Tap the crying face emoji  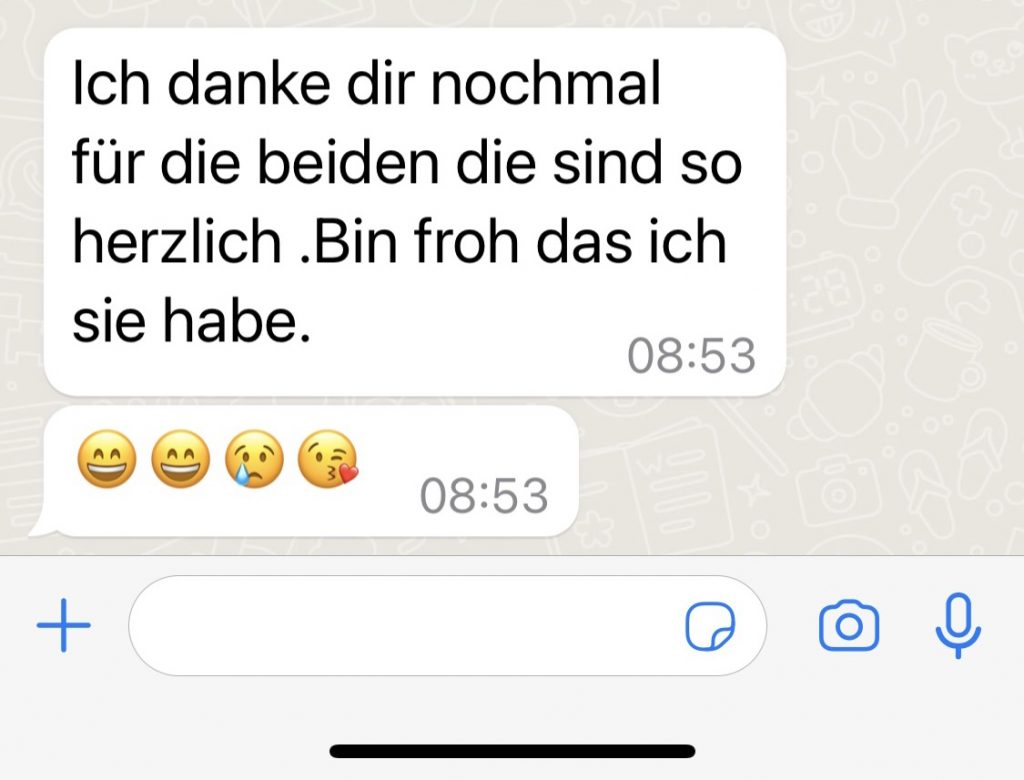coord(254,459)
